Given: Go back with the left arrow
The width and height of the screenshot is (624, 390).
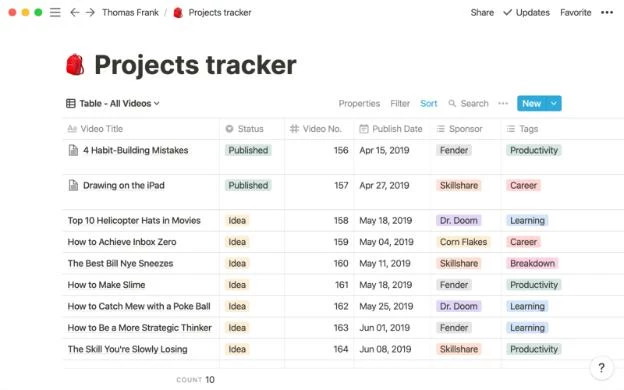Looking at the screenshot, I should coord(74,13).
